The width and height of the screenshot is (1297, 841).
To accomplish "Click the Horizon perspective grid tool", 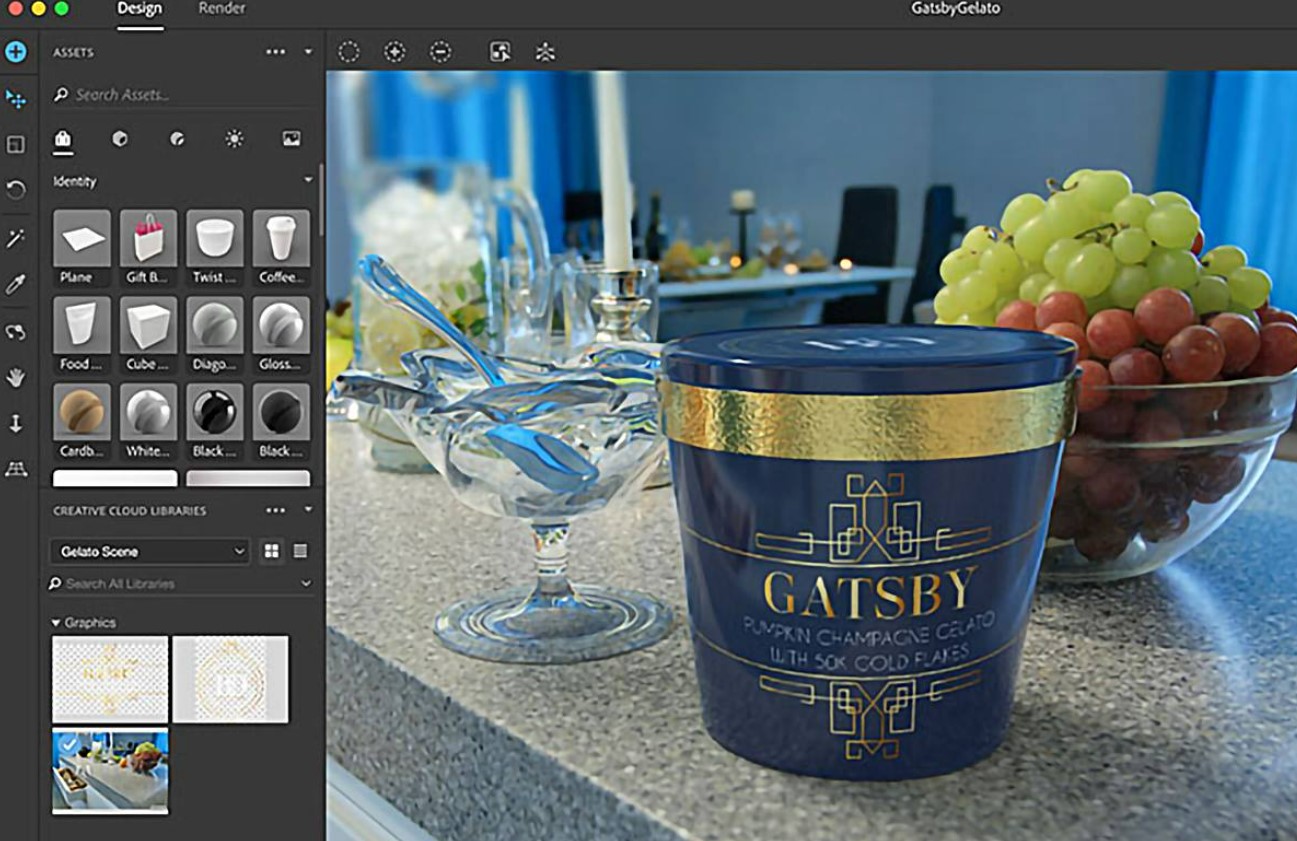I will click(16, 469).
